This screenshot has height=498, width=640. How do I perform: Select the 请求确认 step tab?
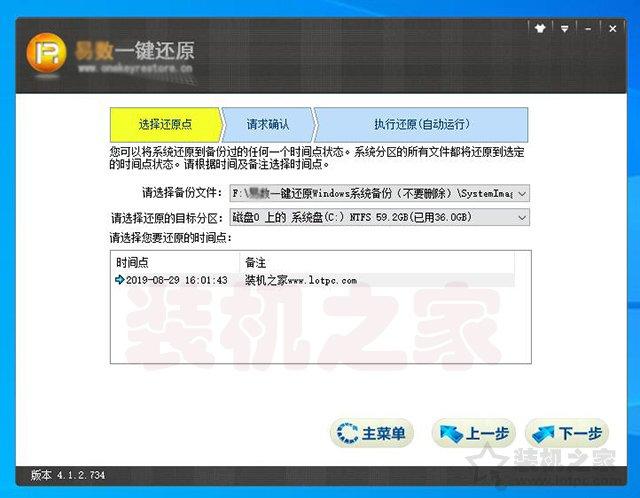click(268, 124)
